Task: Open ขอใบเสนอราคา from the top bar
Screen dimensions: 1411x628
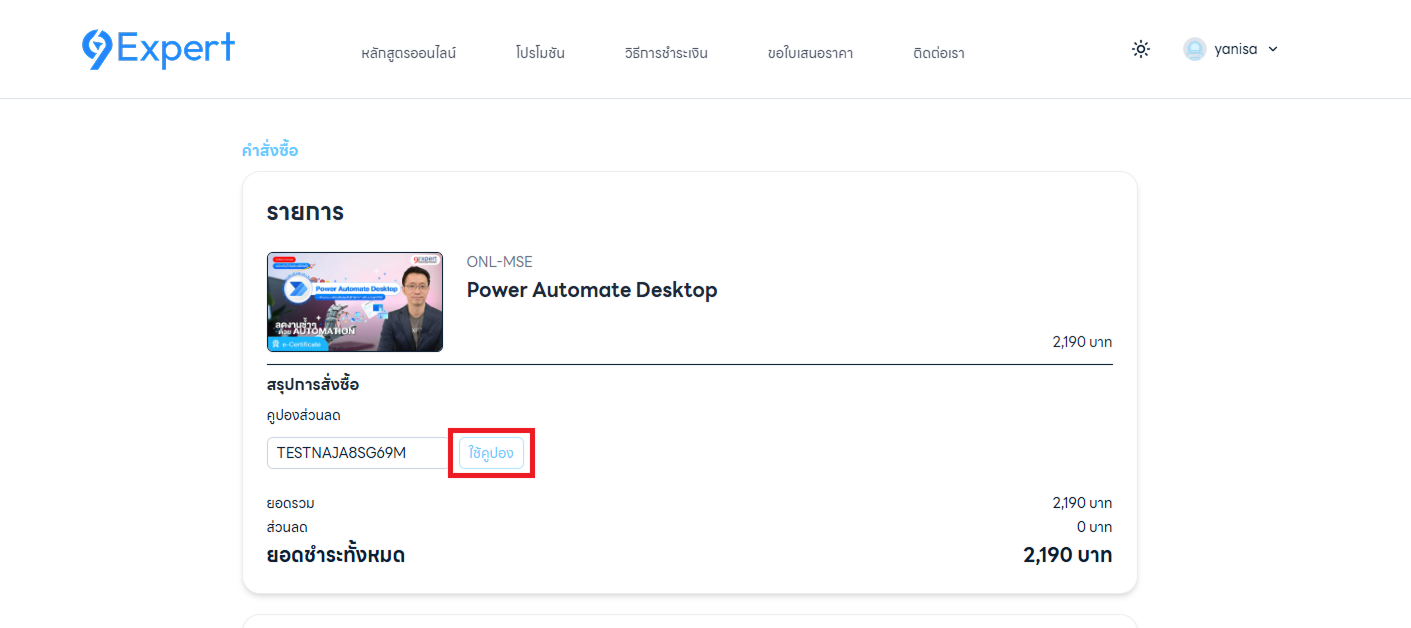Action: point(810,53)
